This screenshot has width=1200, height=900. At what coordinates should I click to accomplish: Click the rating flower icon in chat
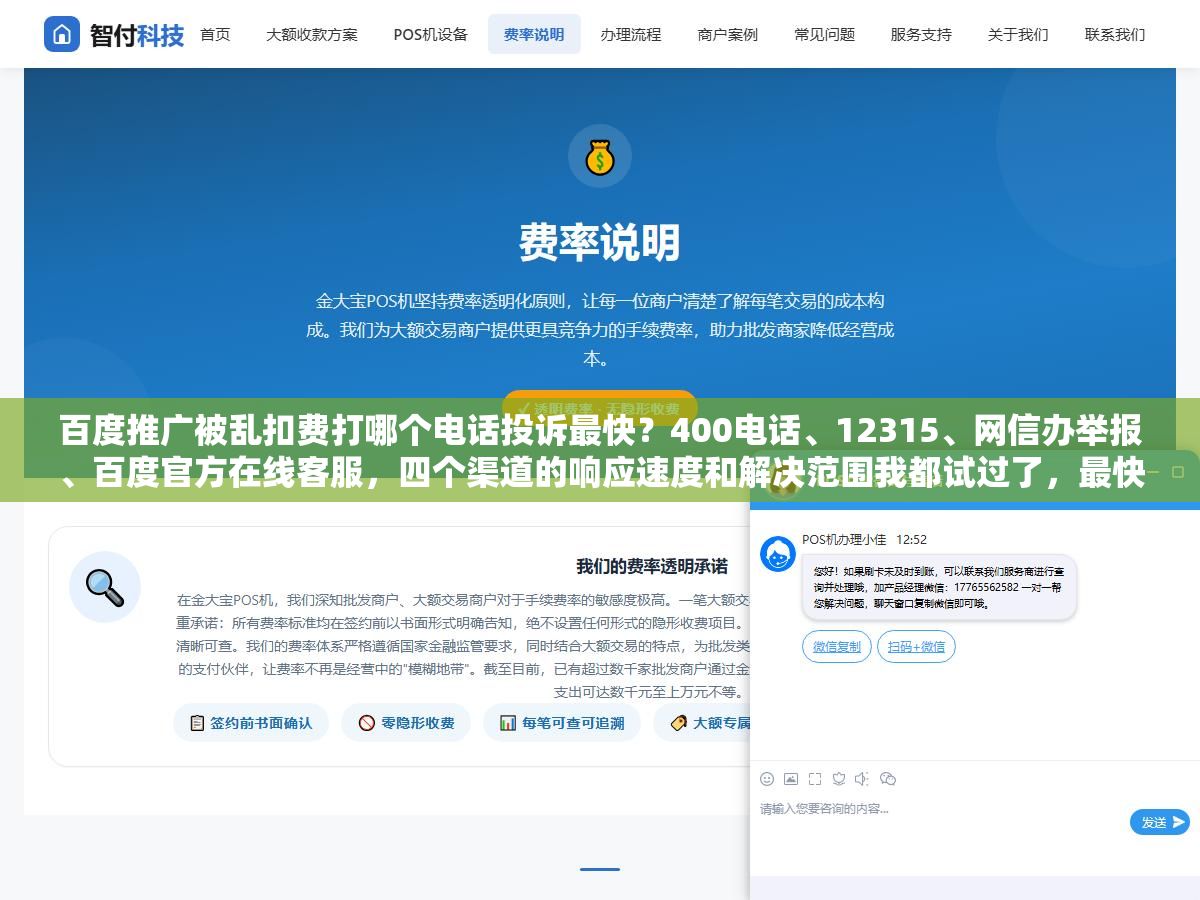click(x=839, y=778)
